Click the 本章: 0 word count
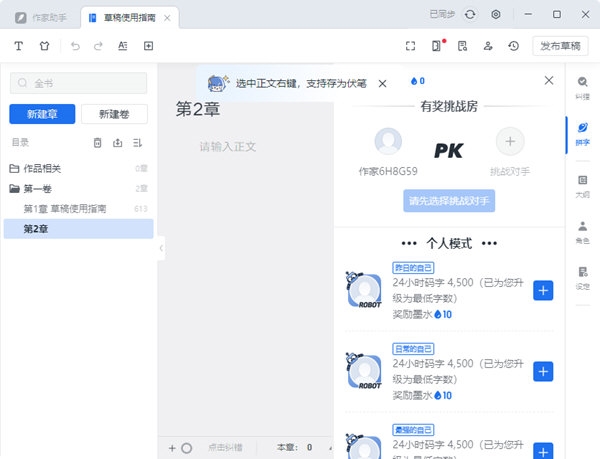The width and height of the screenshot is (600, 459). [x=295, y=448]
